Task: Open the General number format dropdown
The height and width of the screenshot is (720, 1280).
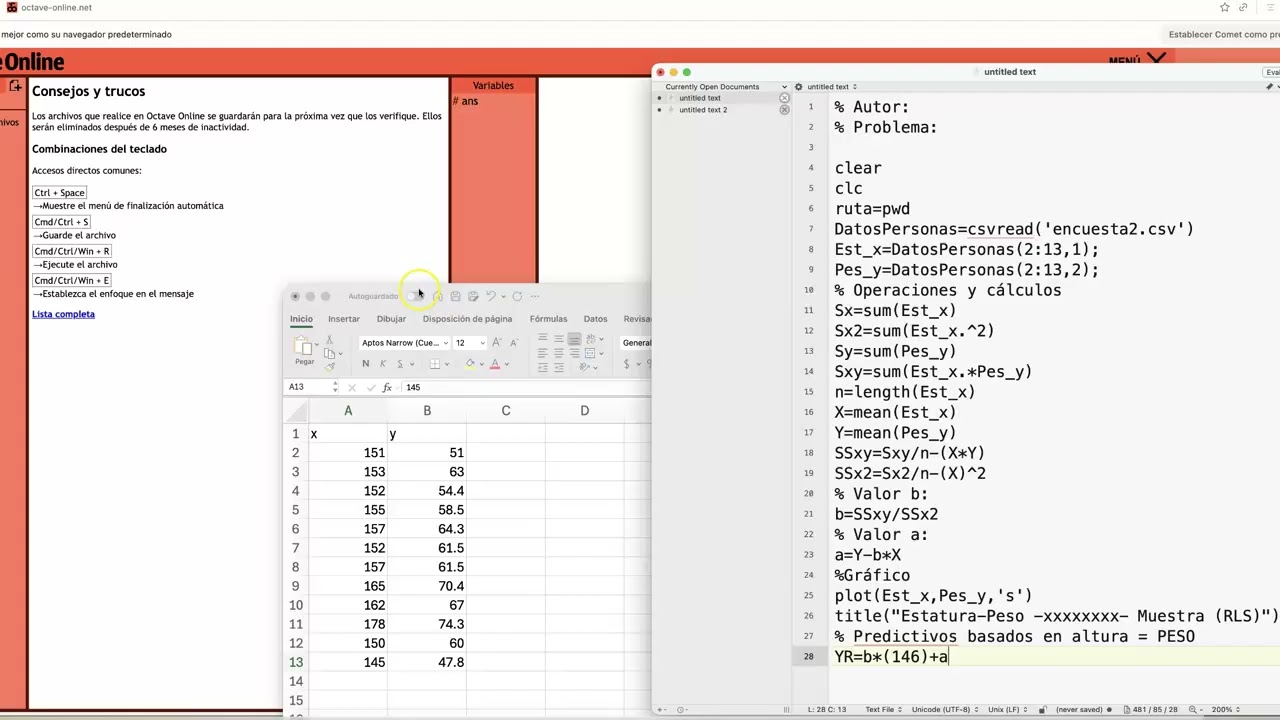Action: click(636, 343)
